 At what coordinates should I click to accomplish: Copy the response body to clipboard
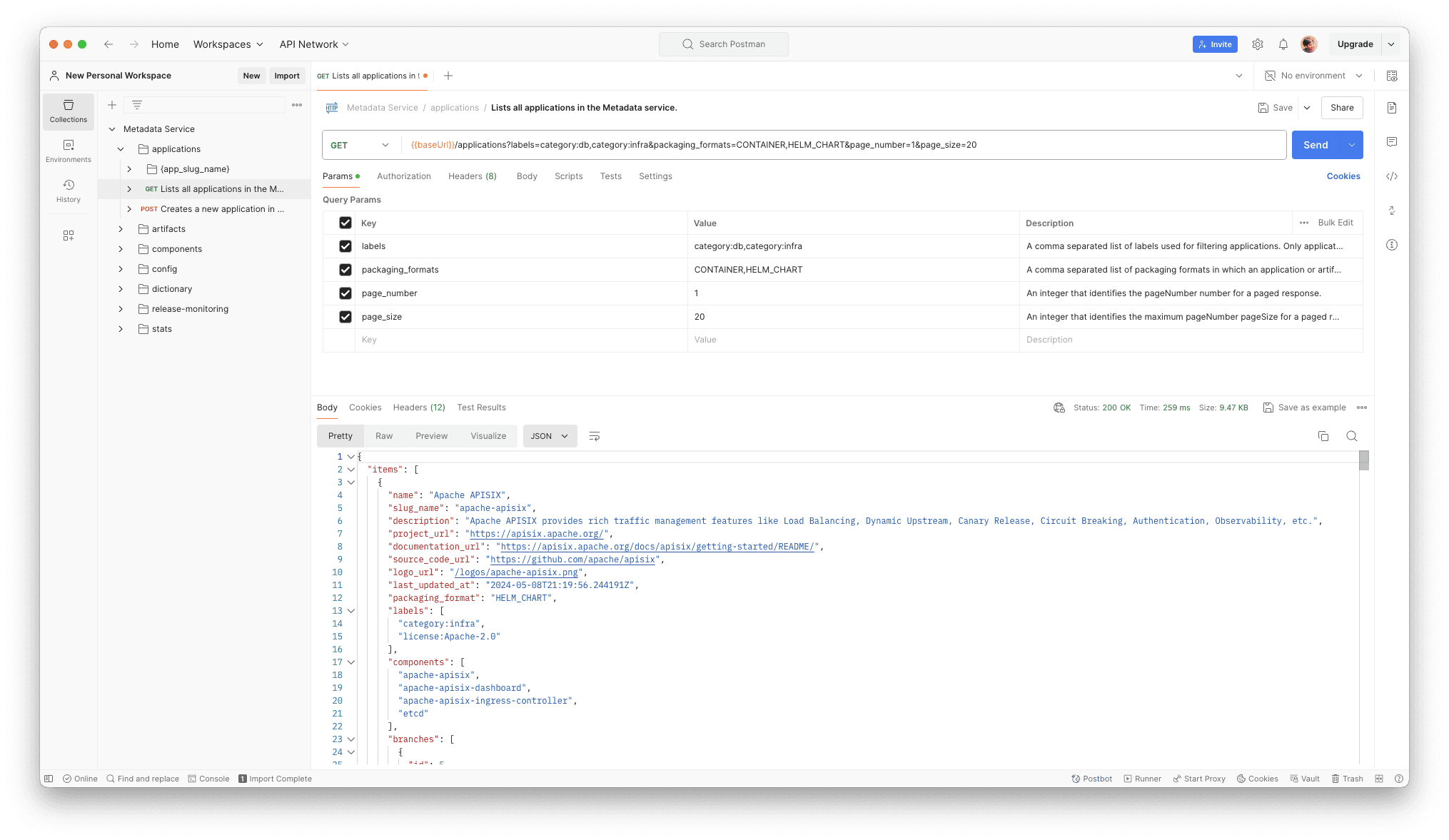(x=1323, y=435)
